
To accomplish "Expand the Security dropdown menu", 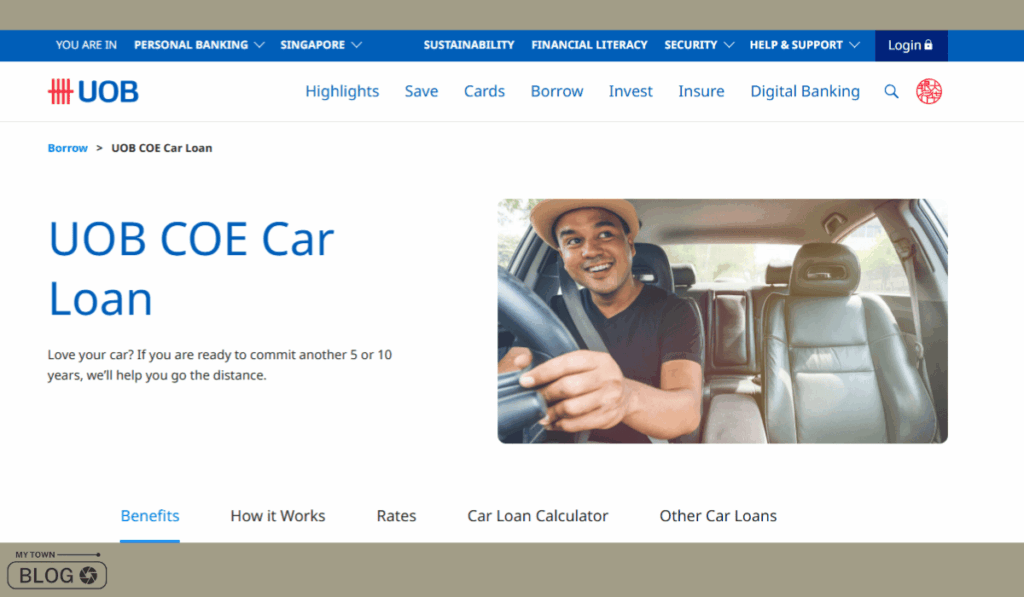I will coord(699,45).
